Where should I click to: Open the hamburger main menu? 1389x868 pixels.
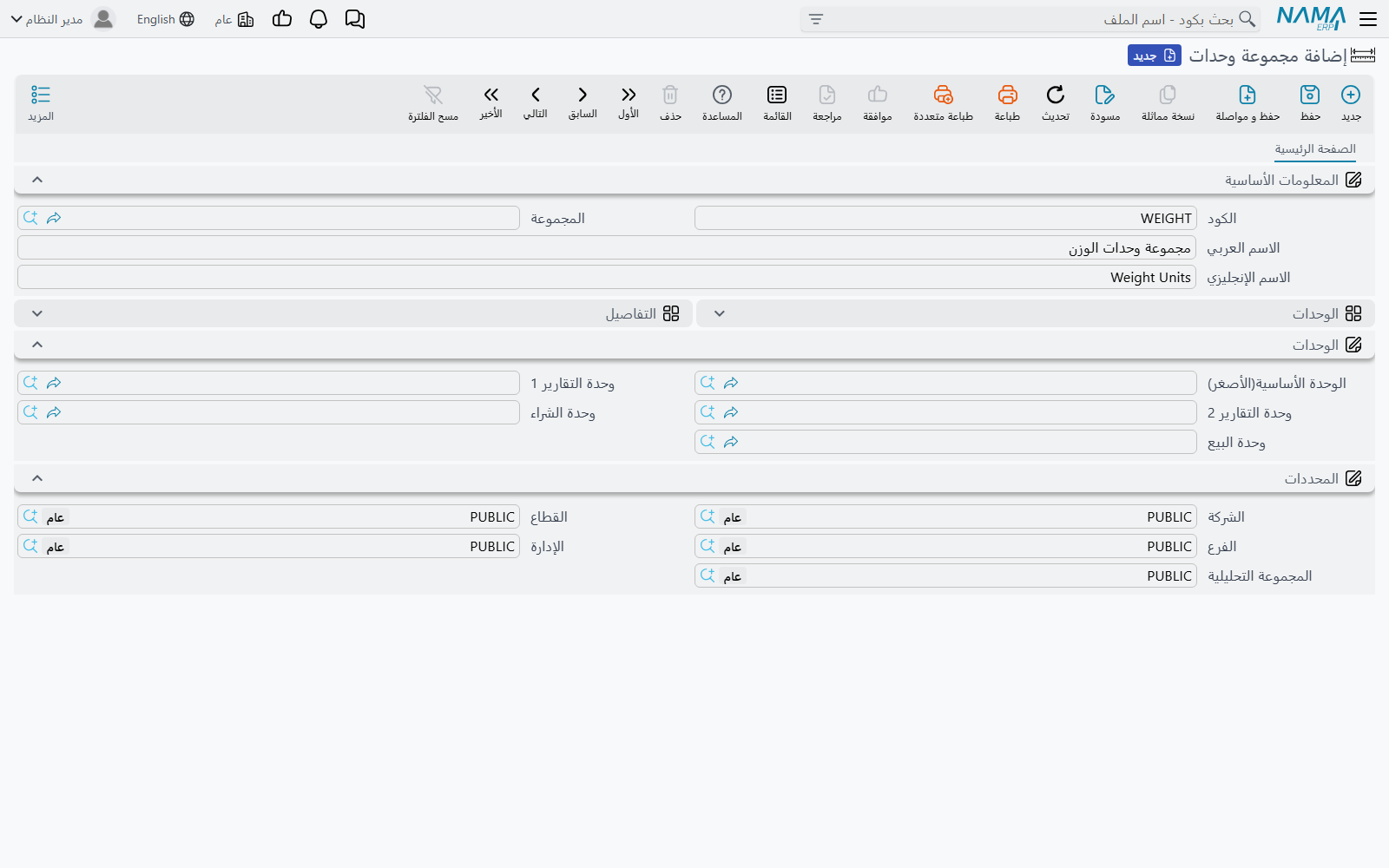(1368, 19)
